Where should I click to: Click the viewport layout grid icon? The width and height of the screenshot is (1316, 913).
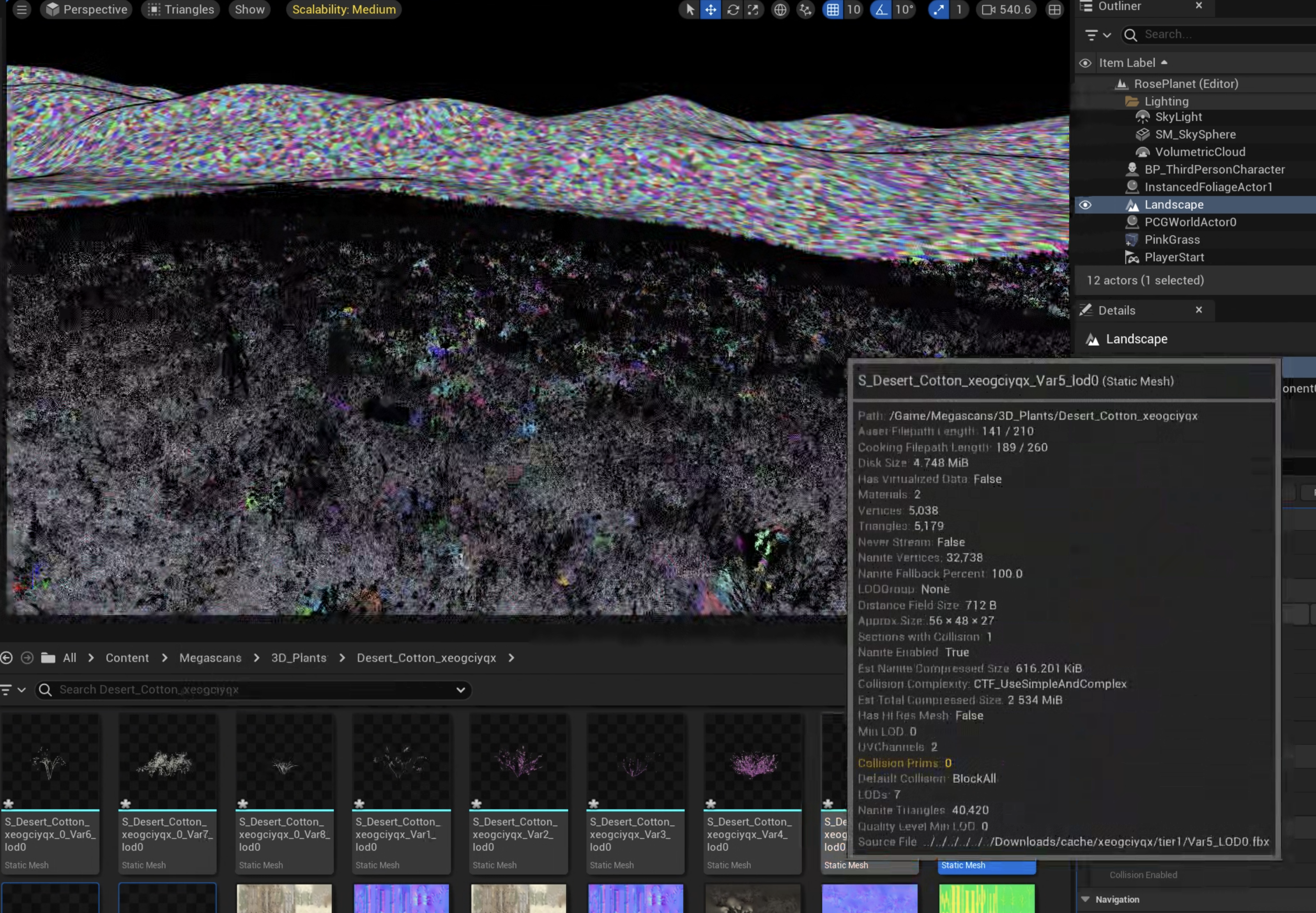[x=1054, y=10]
